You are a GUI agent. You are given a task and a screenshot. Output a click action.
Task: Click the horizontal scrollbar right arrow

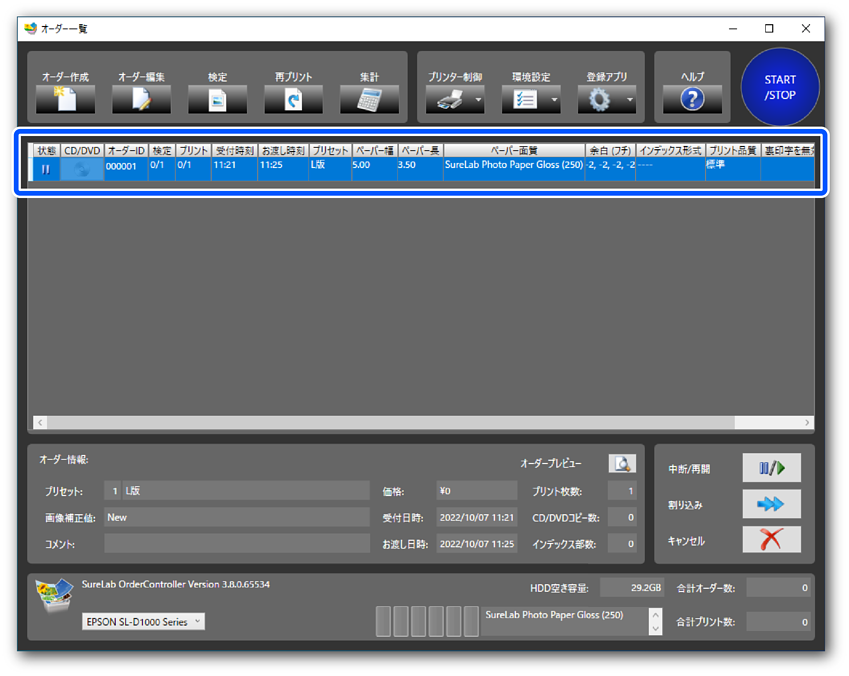pyautogui.click(x=806, y=423)
